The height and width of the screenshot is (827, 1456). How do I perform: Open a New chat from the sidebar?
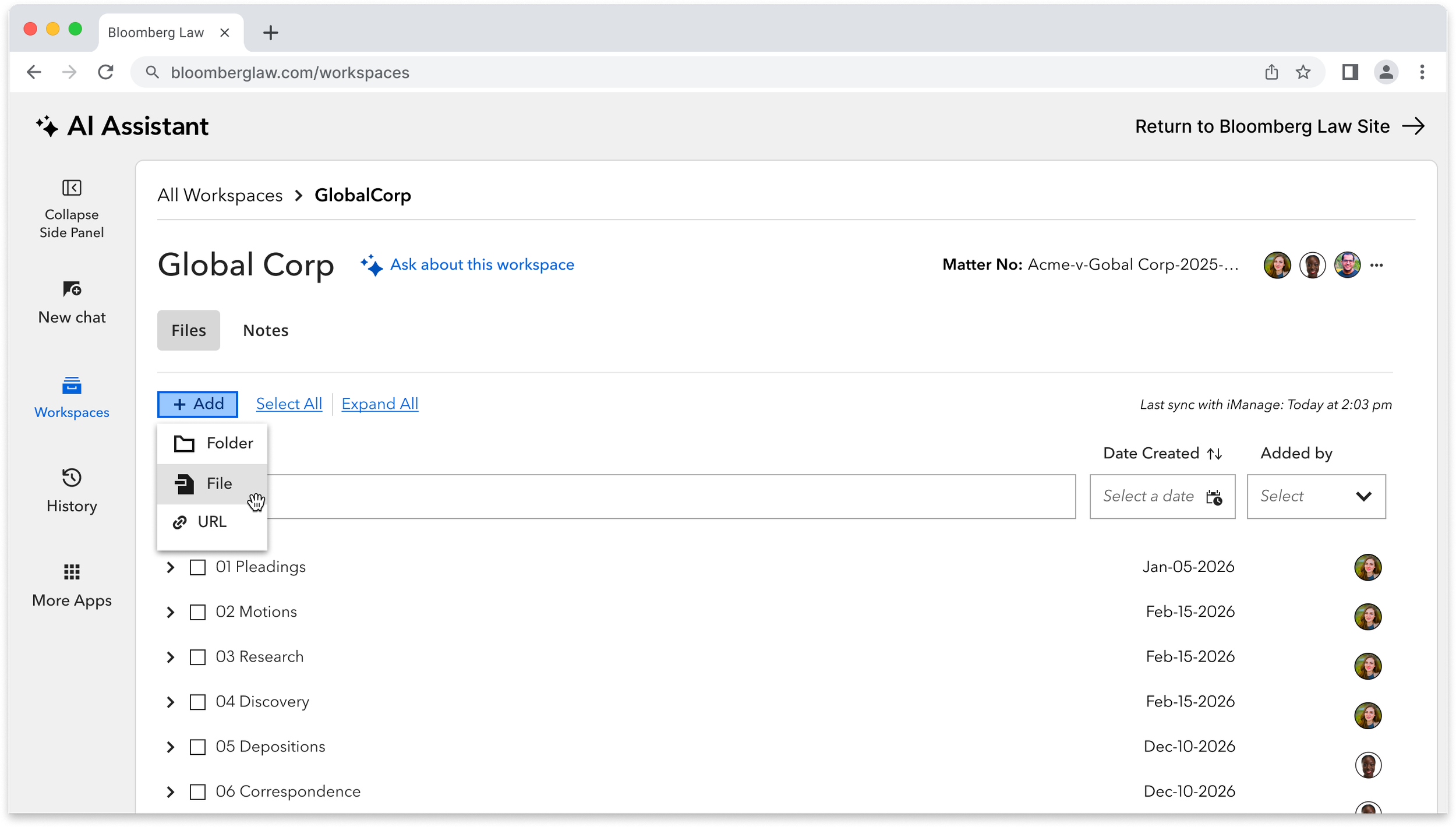(x=71, y=303)
